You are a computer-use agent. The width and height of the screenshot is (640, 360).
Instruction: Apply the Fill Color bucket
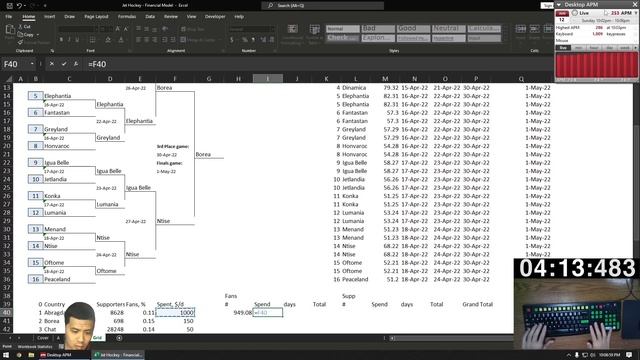pyautogui.click(x=108, y=40)
